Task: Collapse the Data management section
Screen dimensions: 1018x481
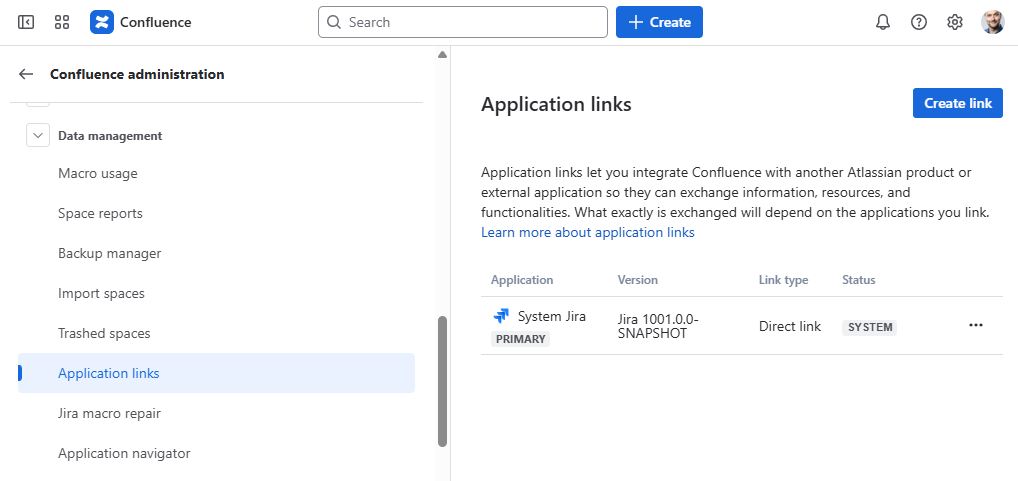Action: (x=38, y=136)
